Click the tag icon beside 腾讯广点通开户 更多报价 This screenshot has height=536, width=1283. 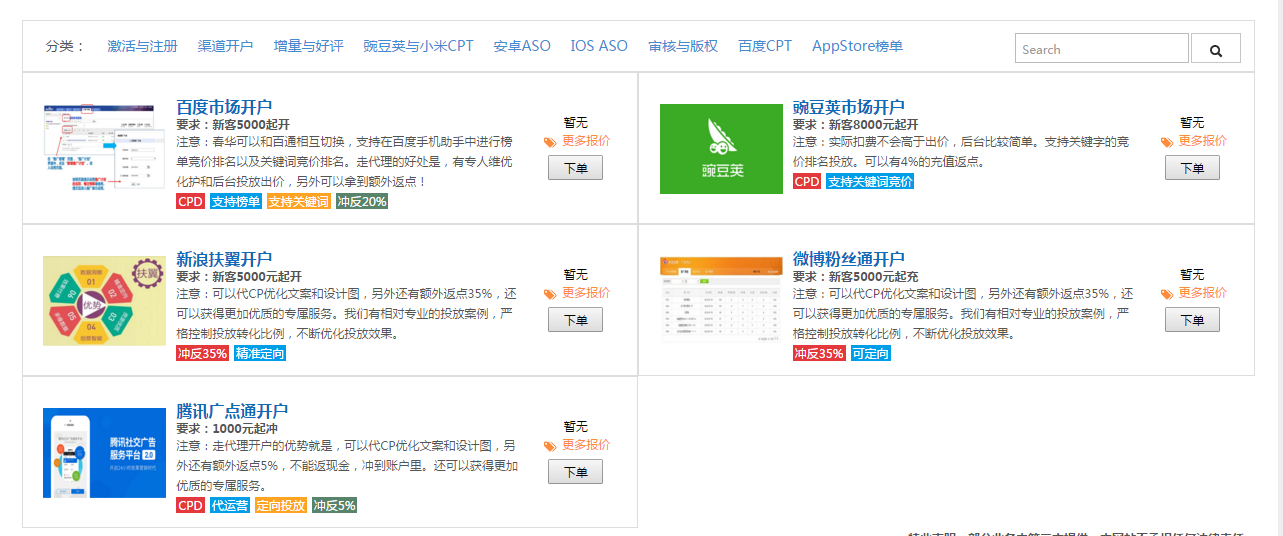point(550,446)
